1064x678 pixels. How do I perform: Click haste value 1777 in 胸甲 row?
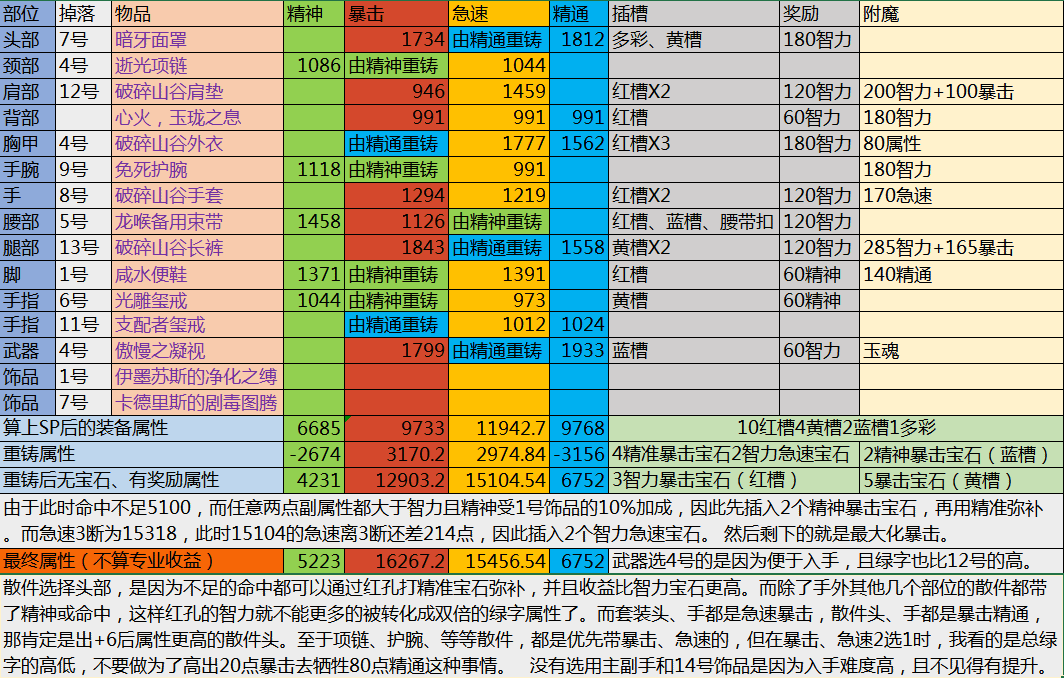click(x=499, y=144)
